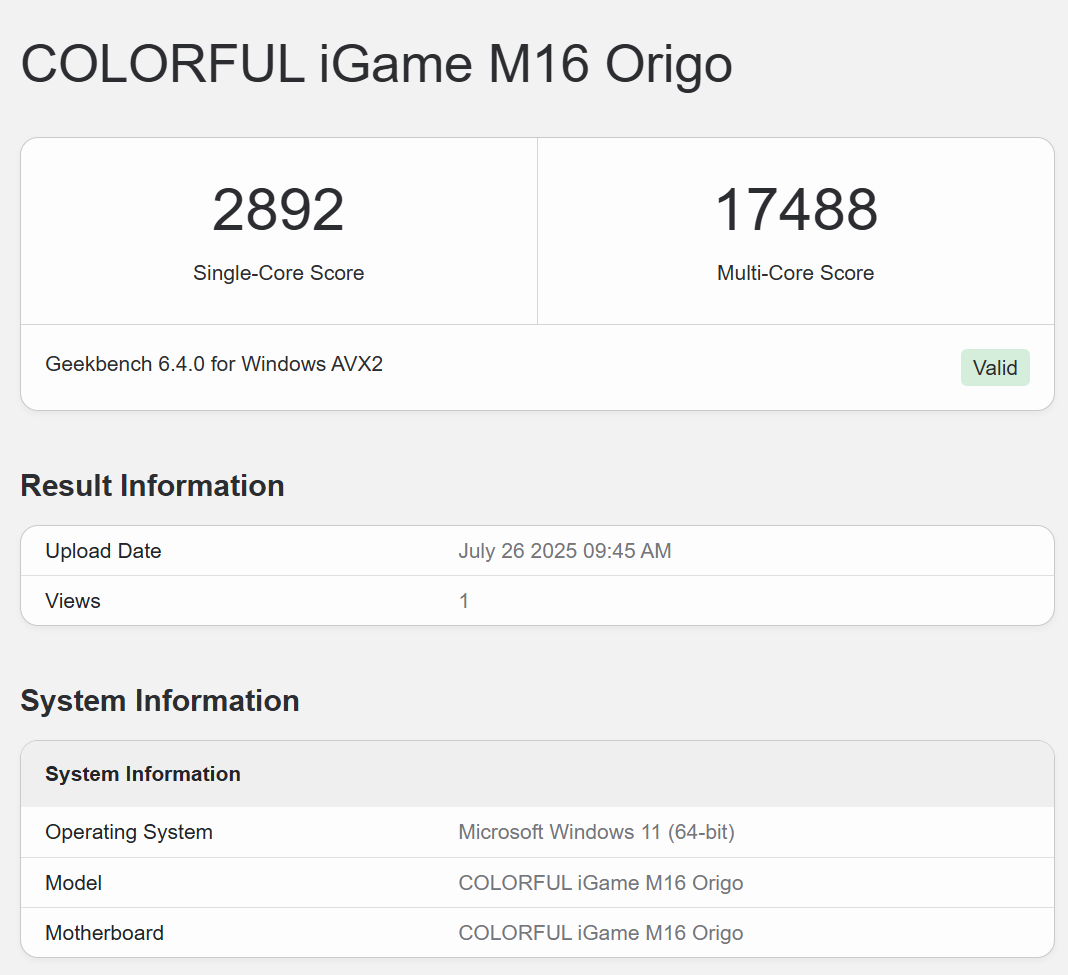
Task: Click the Single-Core Score label
Action: (278, 273)
